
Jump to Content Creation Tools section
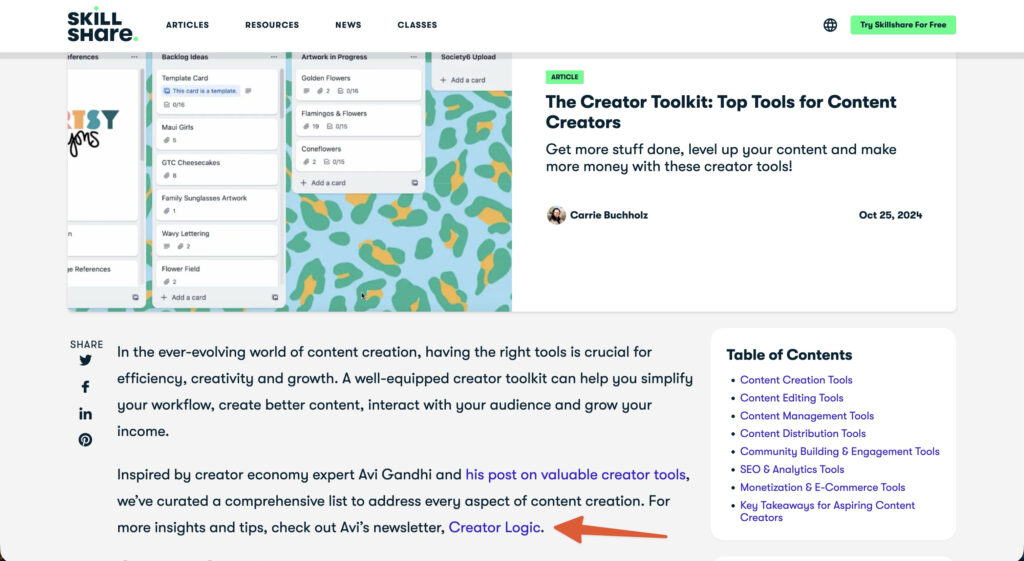pyautogui.click(x=796, y=380)
